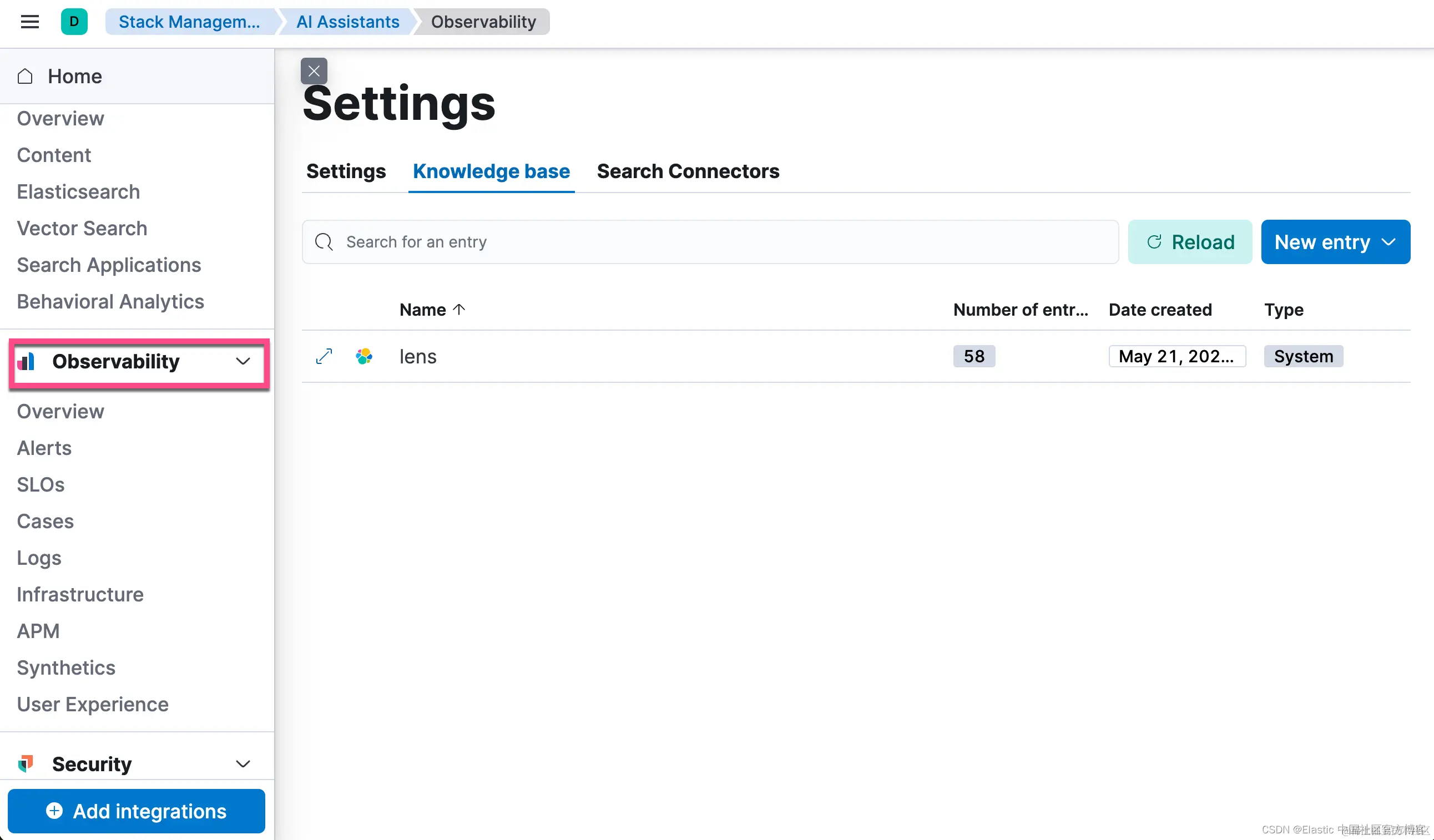Image resolution: width=1434 pixels, height=840 pixels.
Task: Click the Observability breadcrumb
Action: (483, 22)
